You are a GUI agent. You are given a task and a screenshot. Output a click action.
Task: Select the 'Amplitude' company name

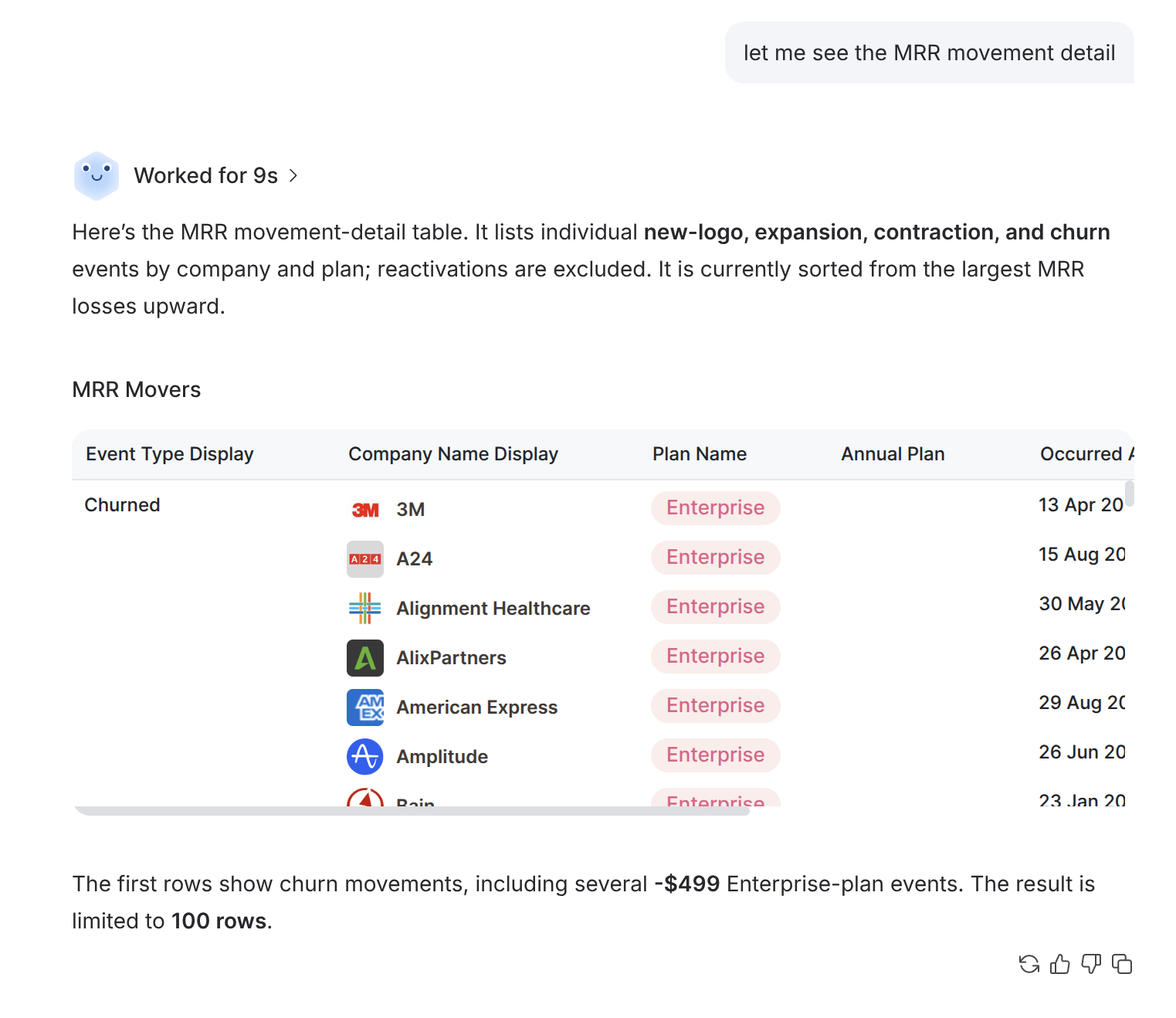click(442, 757)
